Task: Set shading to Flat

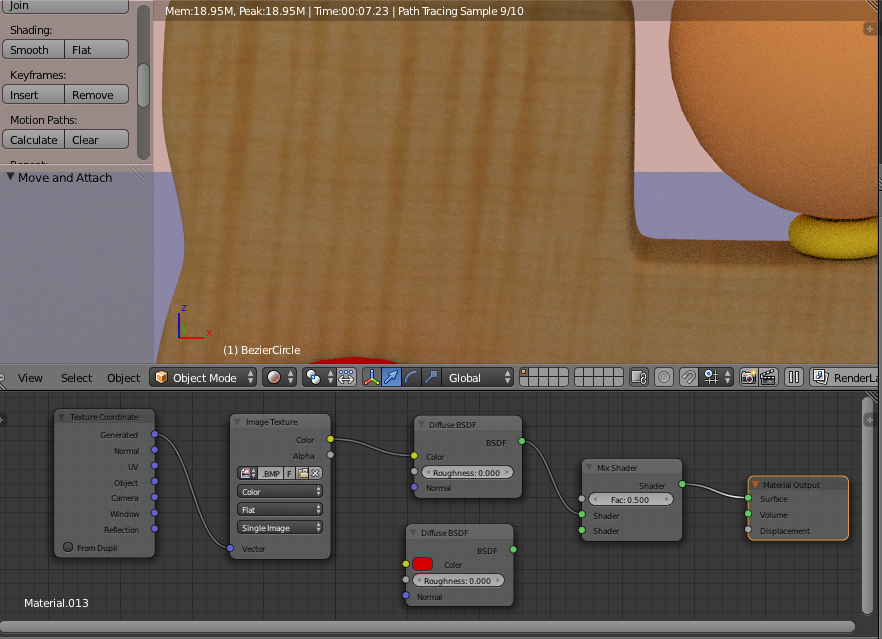Action: click(97, 50)
